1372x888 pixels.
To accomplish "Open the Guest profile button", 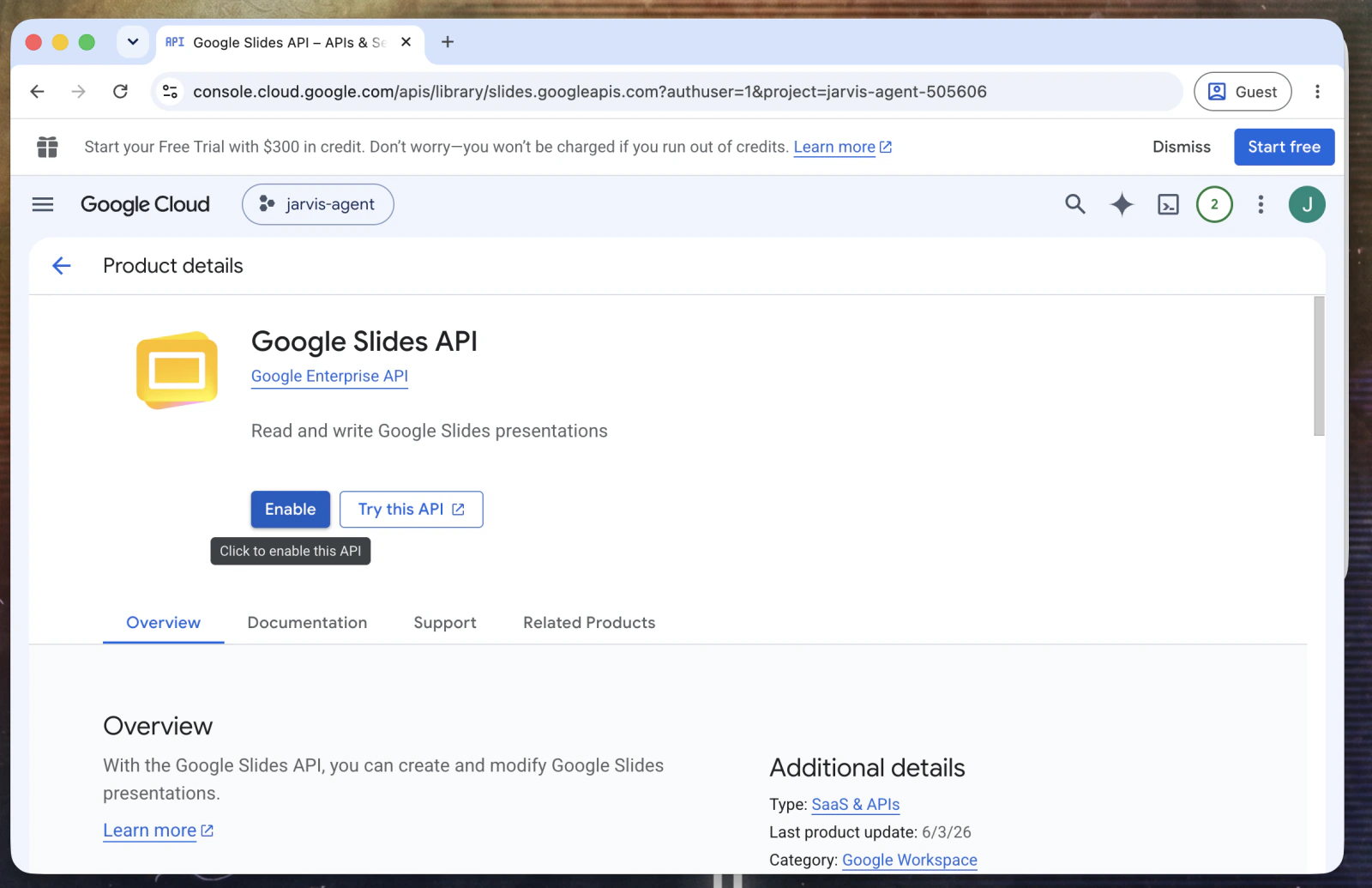I will point(1243,92).
